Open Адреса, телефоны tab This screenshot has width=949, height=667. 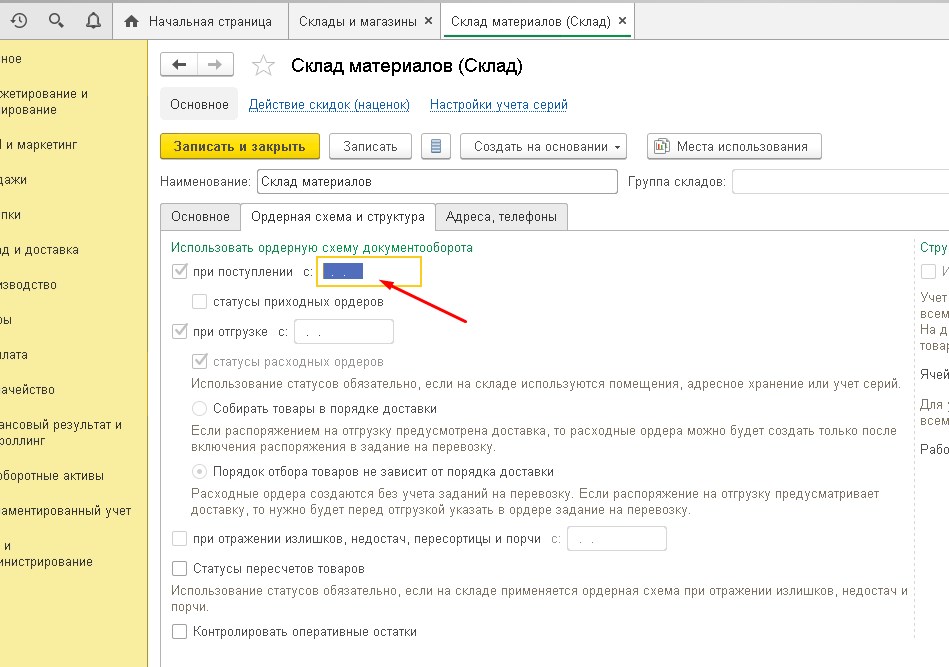501,217
